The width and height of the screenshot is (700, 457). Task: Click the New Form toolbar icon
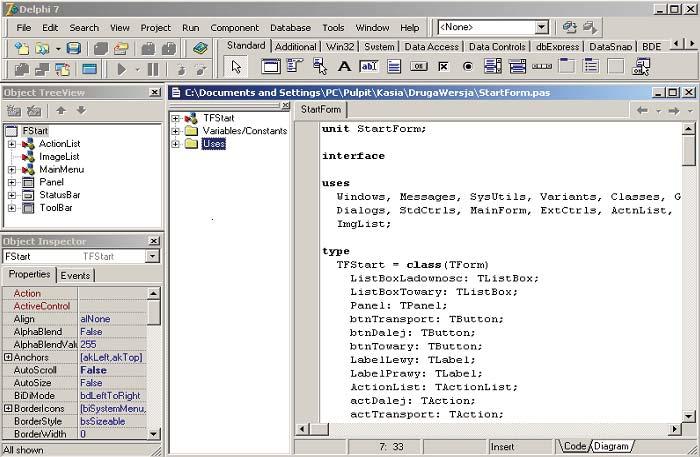pos(89,69)
